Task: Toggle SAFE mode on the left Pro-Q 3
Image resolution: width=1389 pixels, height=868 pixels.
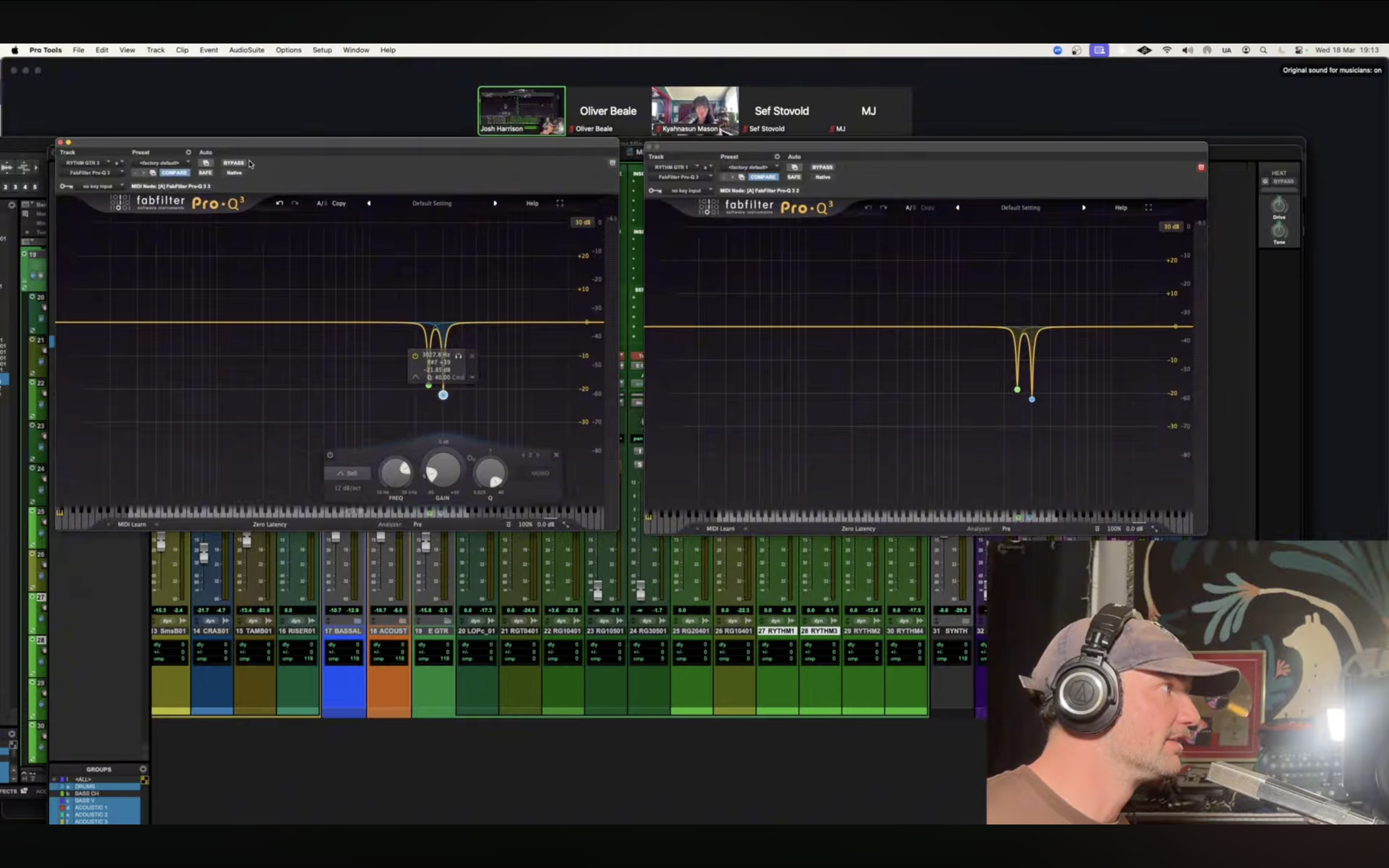Action: (206, 172)
